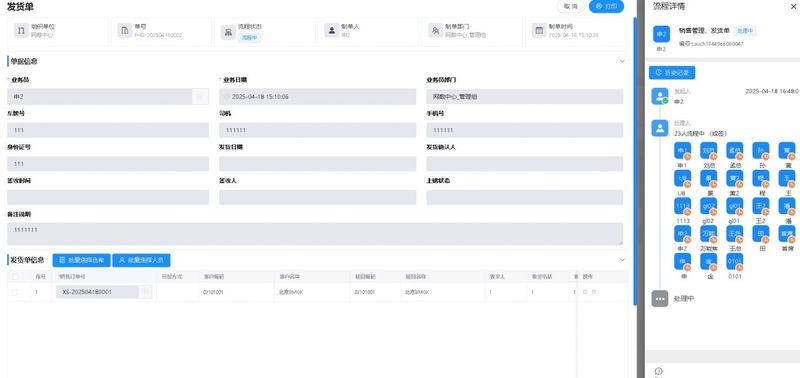
Task: Open the picker icon beside XS-202504180001
Action: click(x=145, y=292)
